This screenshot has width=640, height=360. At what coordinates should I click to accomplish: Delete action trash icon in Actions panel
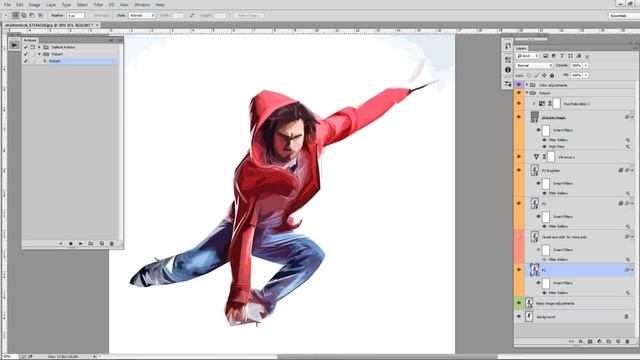111,244
